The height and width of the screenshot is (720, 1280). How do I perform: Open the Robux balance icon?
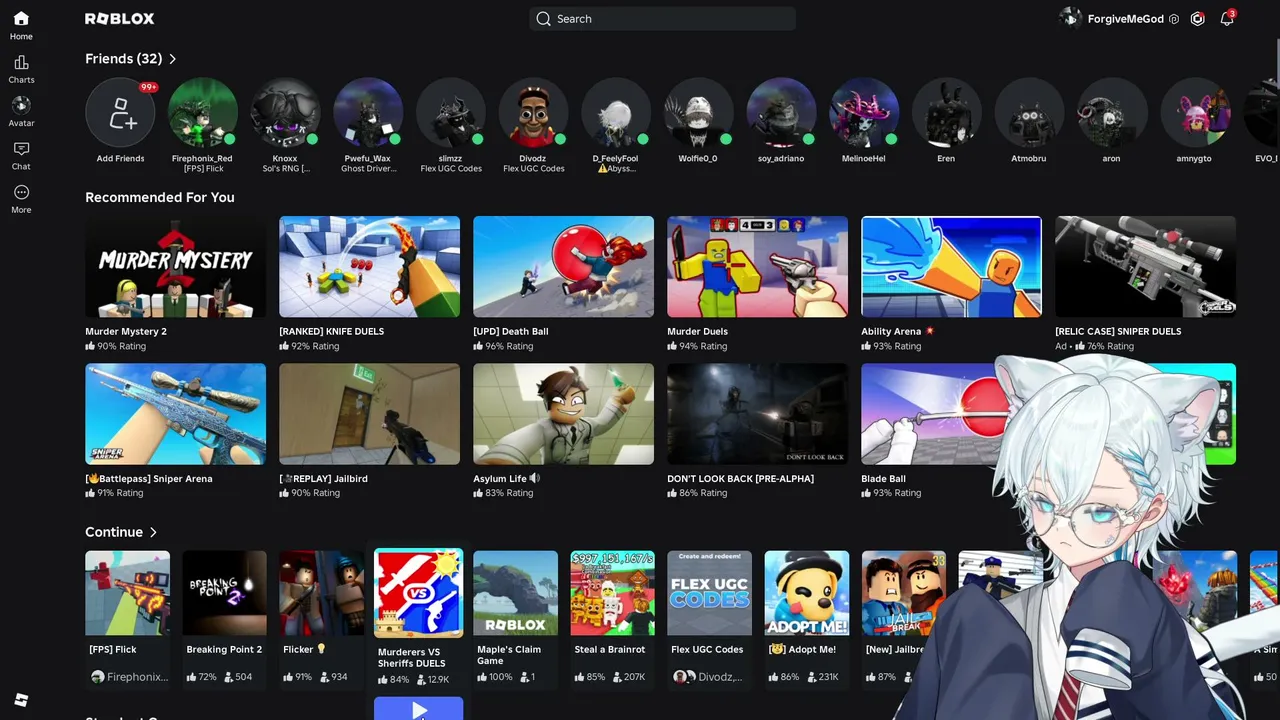[x=1197, y=19]
